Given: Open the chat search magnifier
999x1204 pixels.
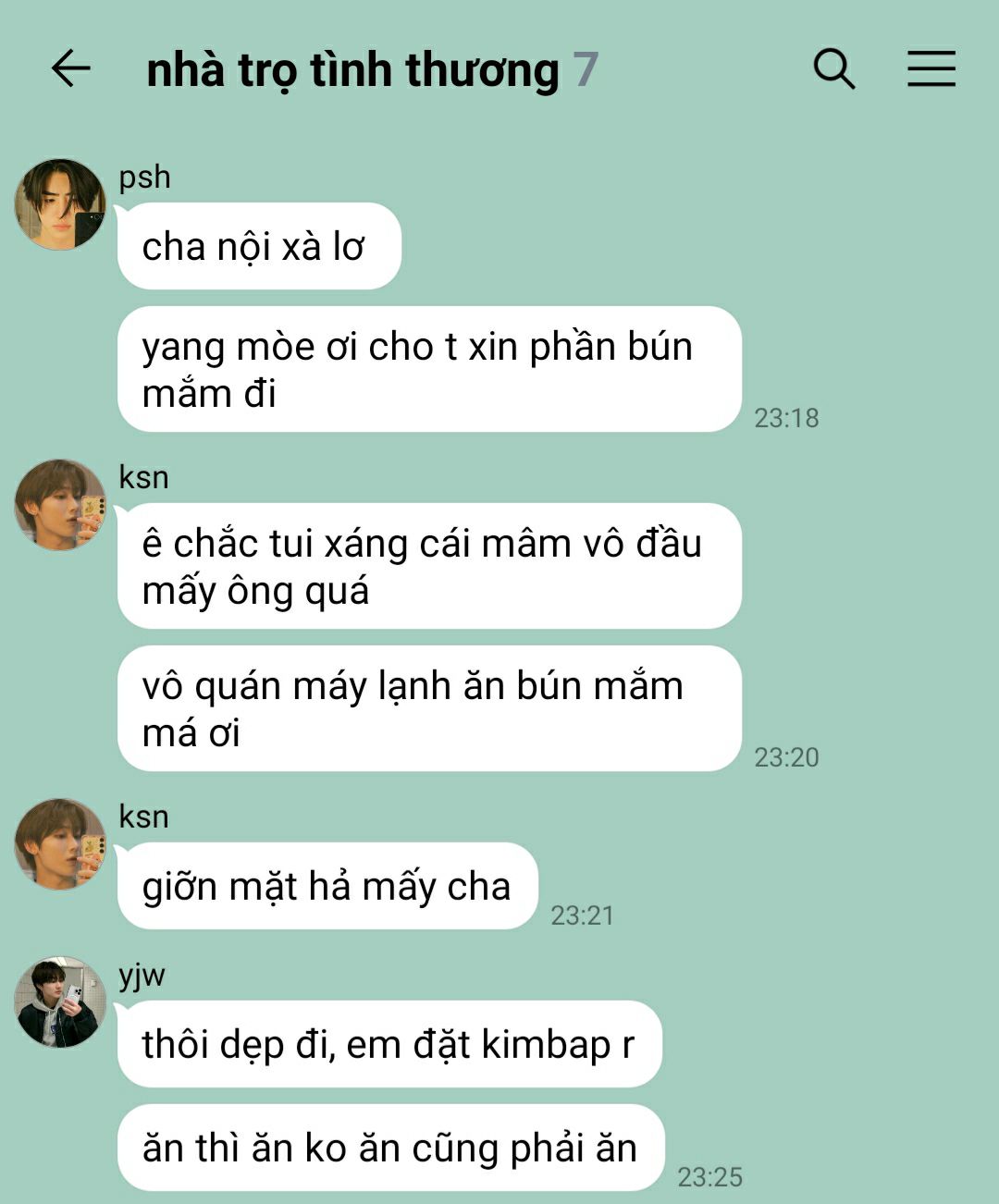Looking at the screenshot, I should [x=833, y=68].
